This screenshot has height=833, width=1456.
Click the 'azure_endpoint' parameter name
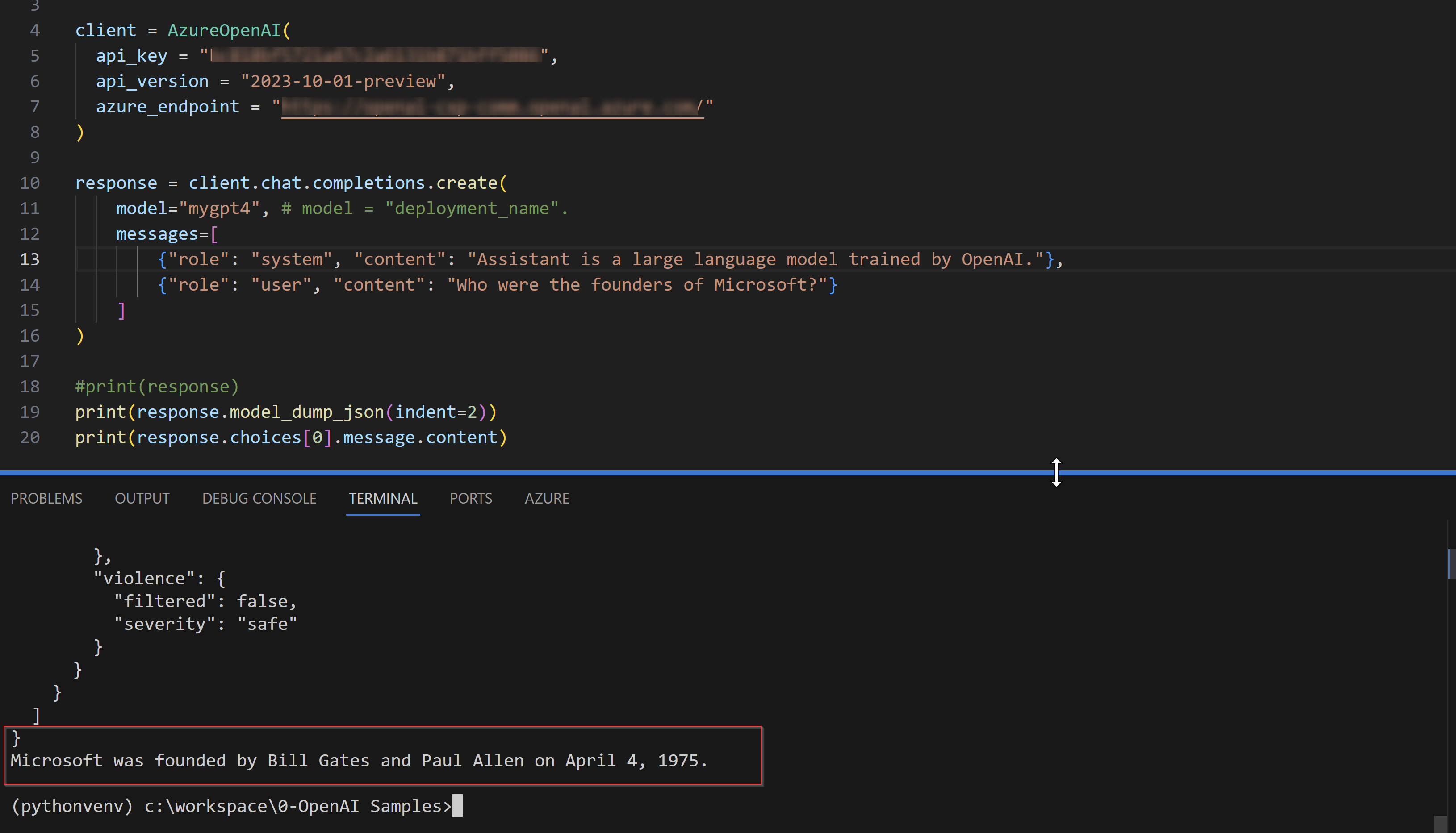pyautogui.click(x=167, y=107)
